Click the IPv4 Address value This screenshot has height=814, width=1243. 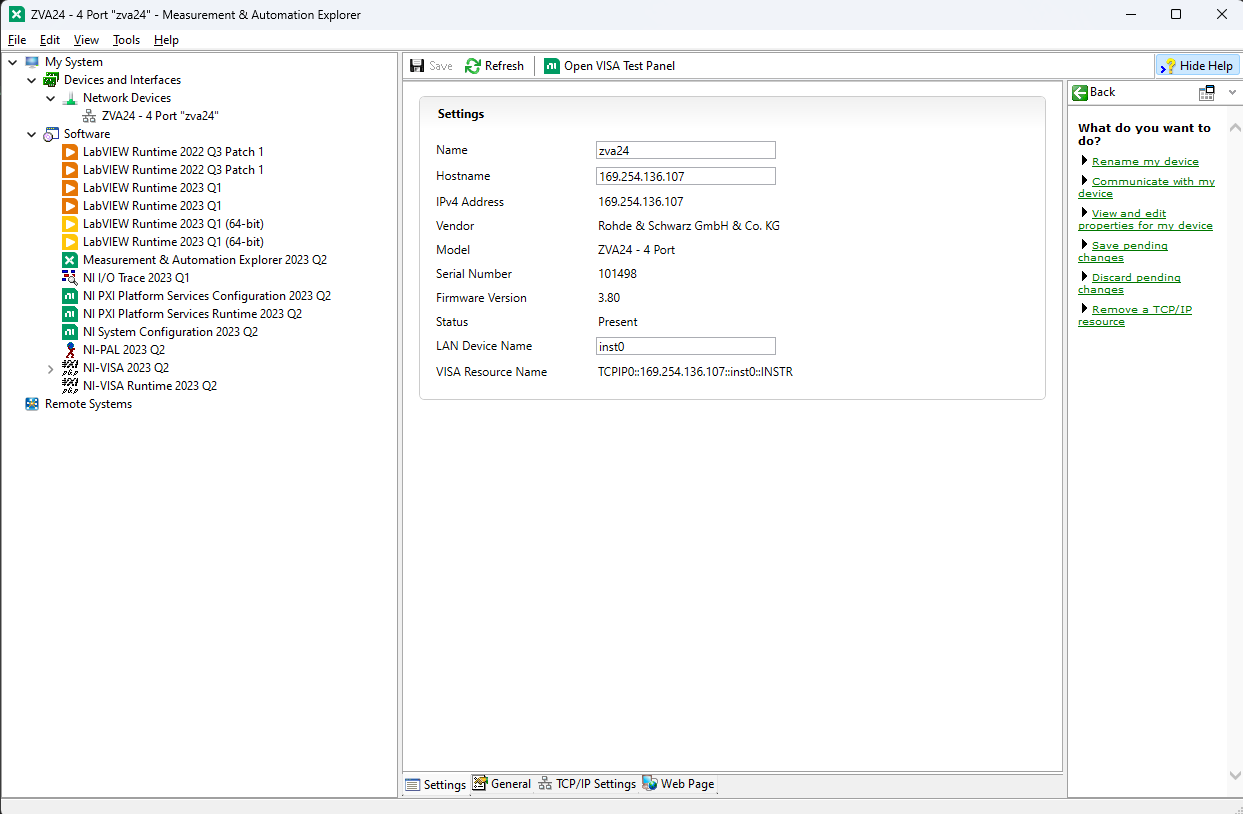coord(641,202)
